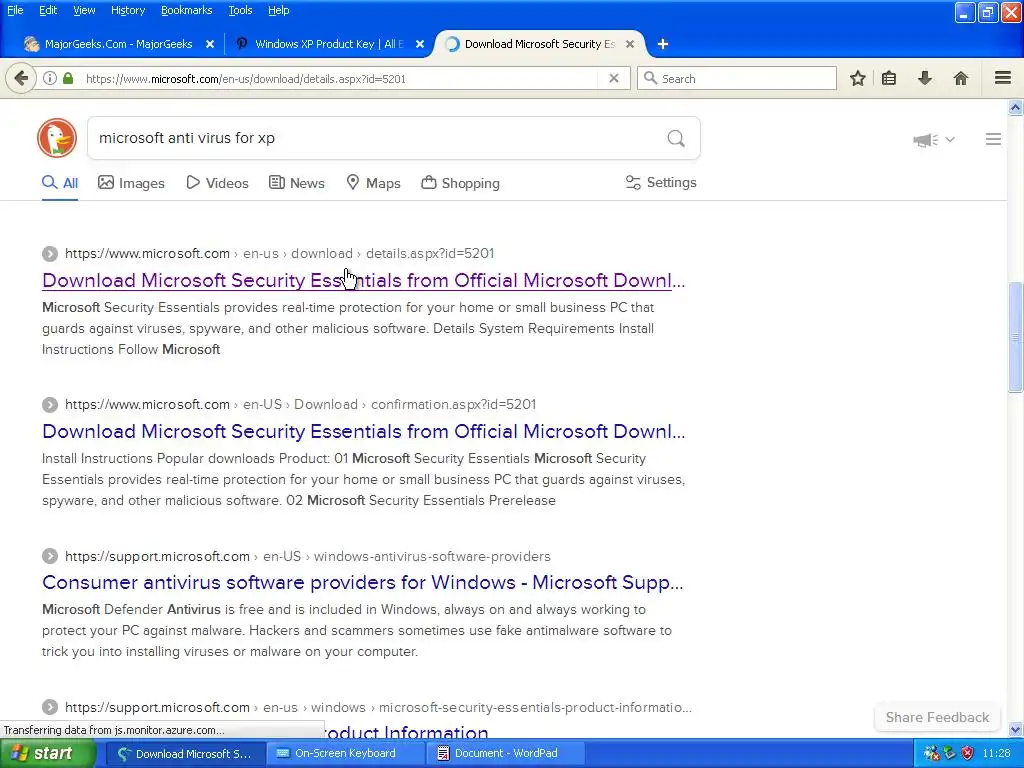This screenshot has height=768, width=1024.
Task: Open the Firefox hamburger menu
Action: pos(1003,78)
